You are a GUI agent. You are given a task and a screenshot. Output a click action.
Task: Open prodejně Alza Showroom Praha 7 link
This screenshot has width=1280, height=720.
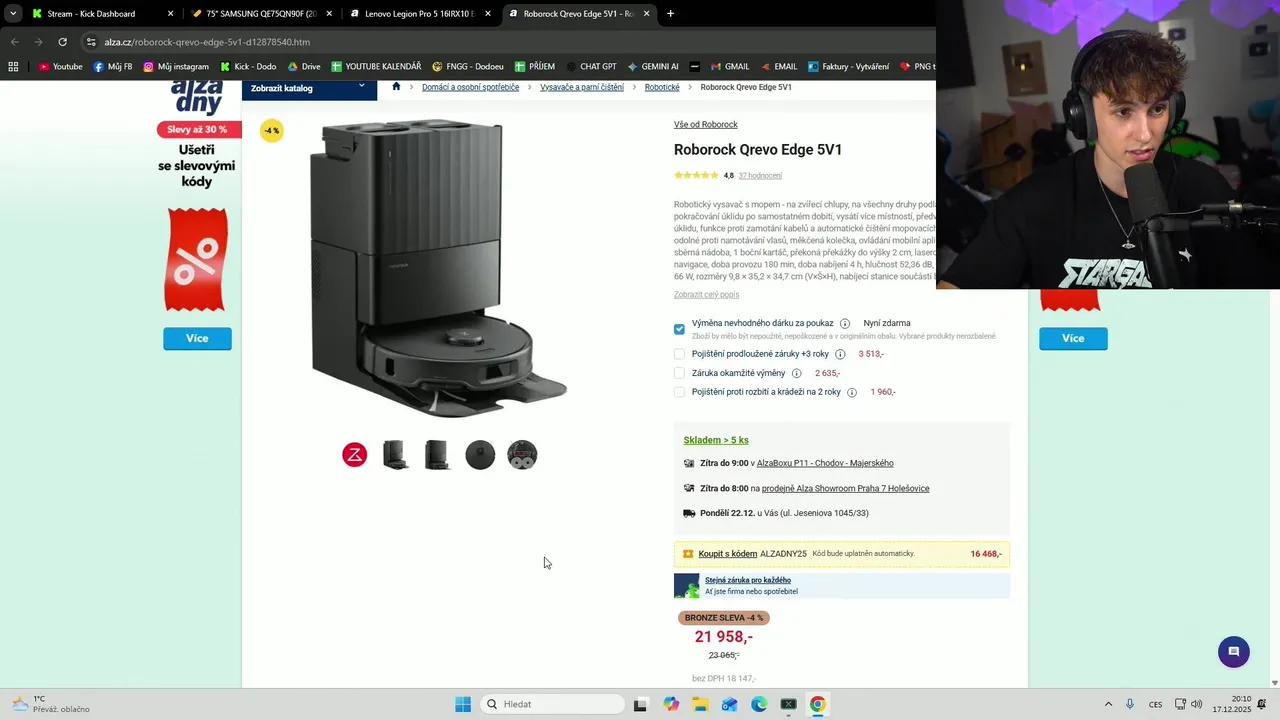846,488
